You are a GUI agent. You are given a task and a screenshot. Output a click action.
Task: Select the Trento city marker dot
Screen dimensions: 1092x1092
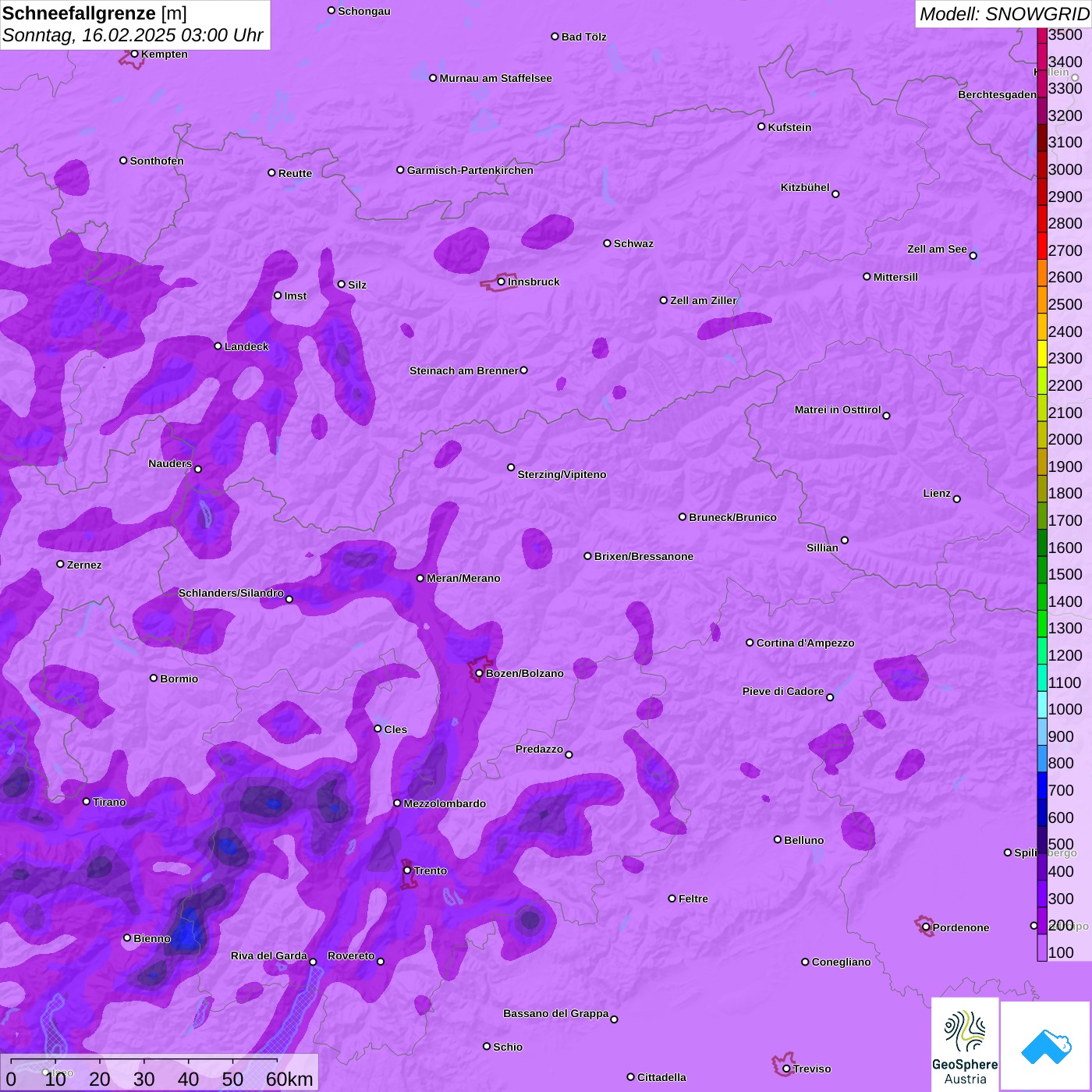coord(407,870)
